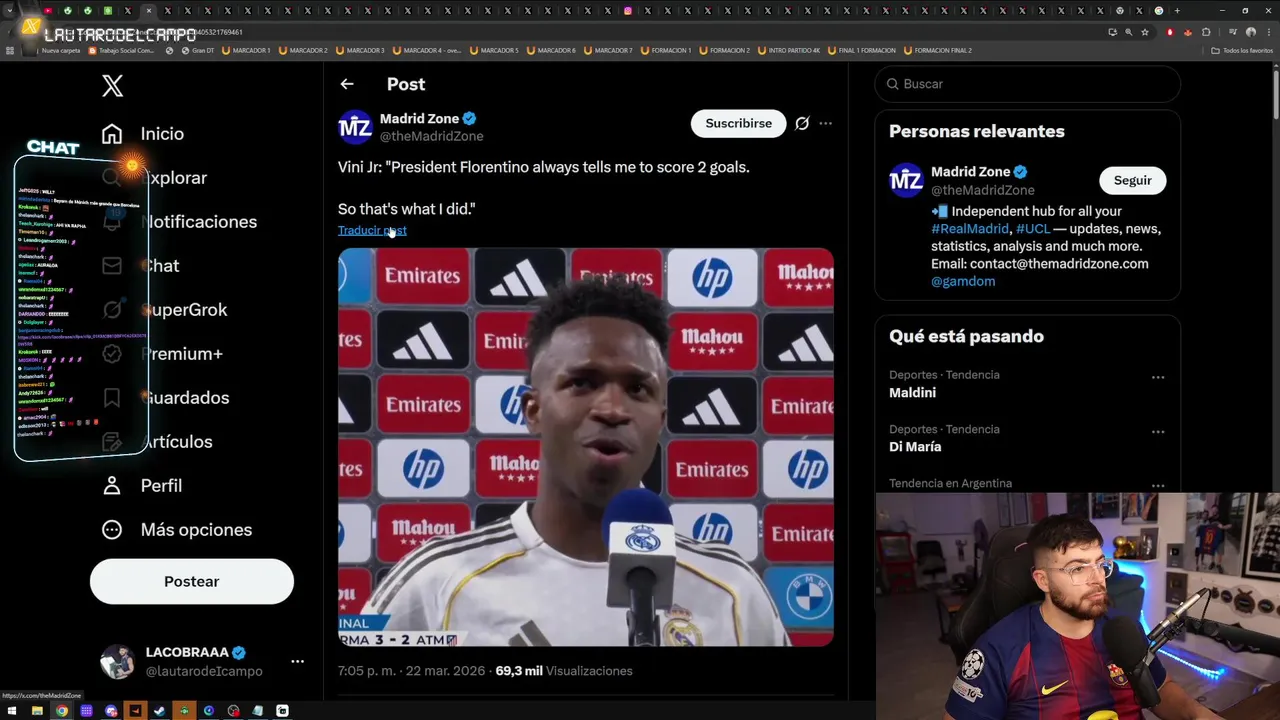The height and width of the screenshot is (720, 1280).
Task: Open Discord from the taskbar
Action: pos(111,711)
